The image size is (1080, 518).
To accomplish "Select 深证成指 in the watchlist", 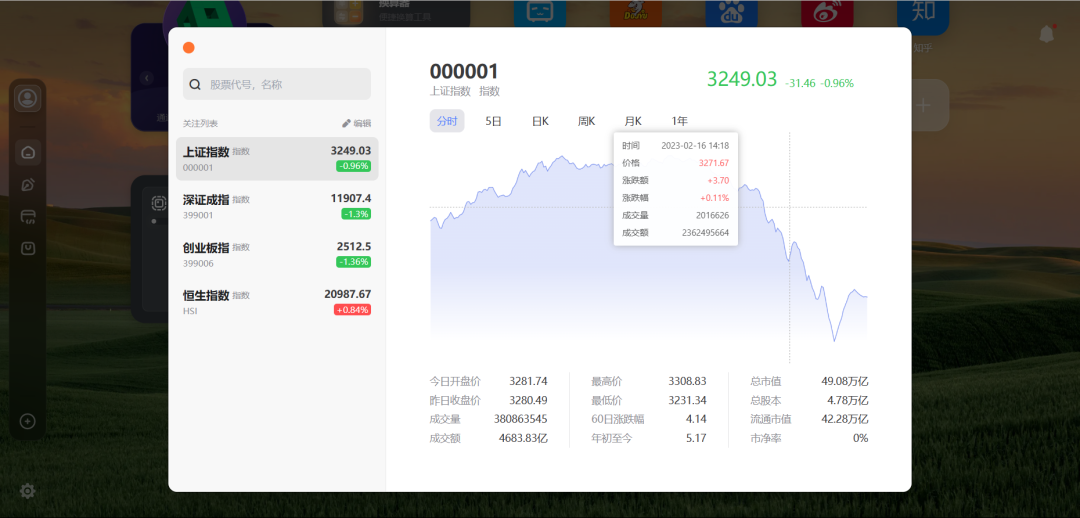I will [x=277, y=206].
